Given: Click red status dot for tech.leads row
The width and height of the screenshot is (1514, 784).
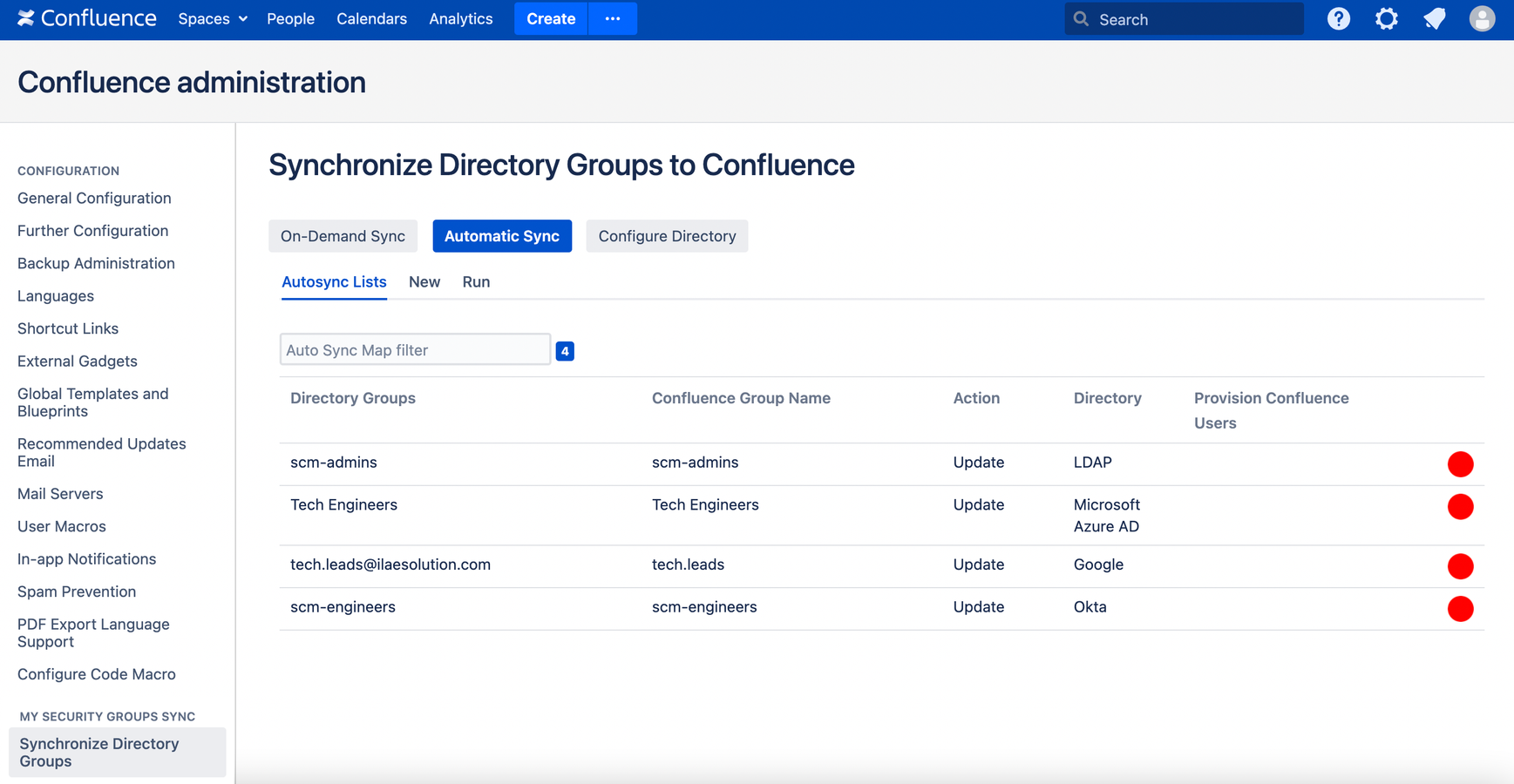Looking at the screenshot, I should [x=1460, y=566].
